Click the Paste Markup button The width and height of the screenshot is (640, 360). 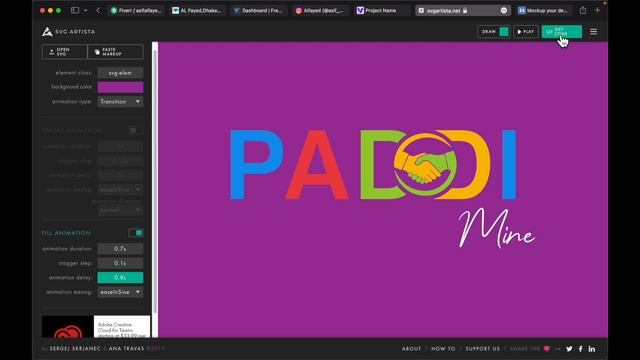click(x=115, y=52)
